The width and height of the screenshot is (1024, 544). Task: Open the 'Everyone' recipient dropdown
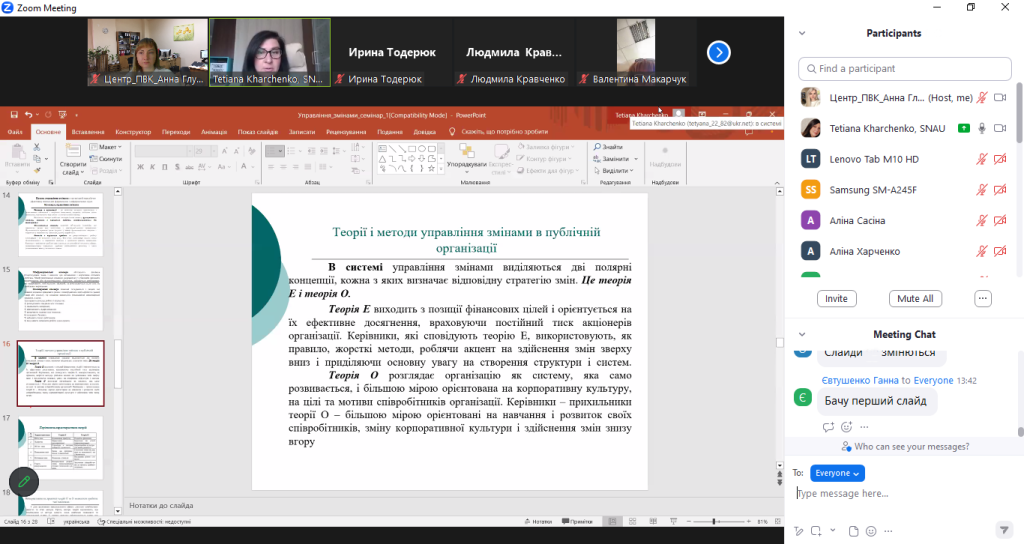837,473
